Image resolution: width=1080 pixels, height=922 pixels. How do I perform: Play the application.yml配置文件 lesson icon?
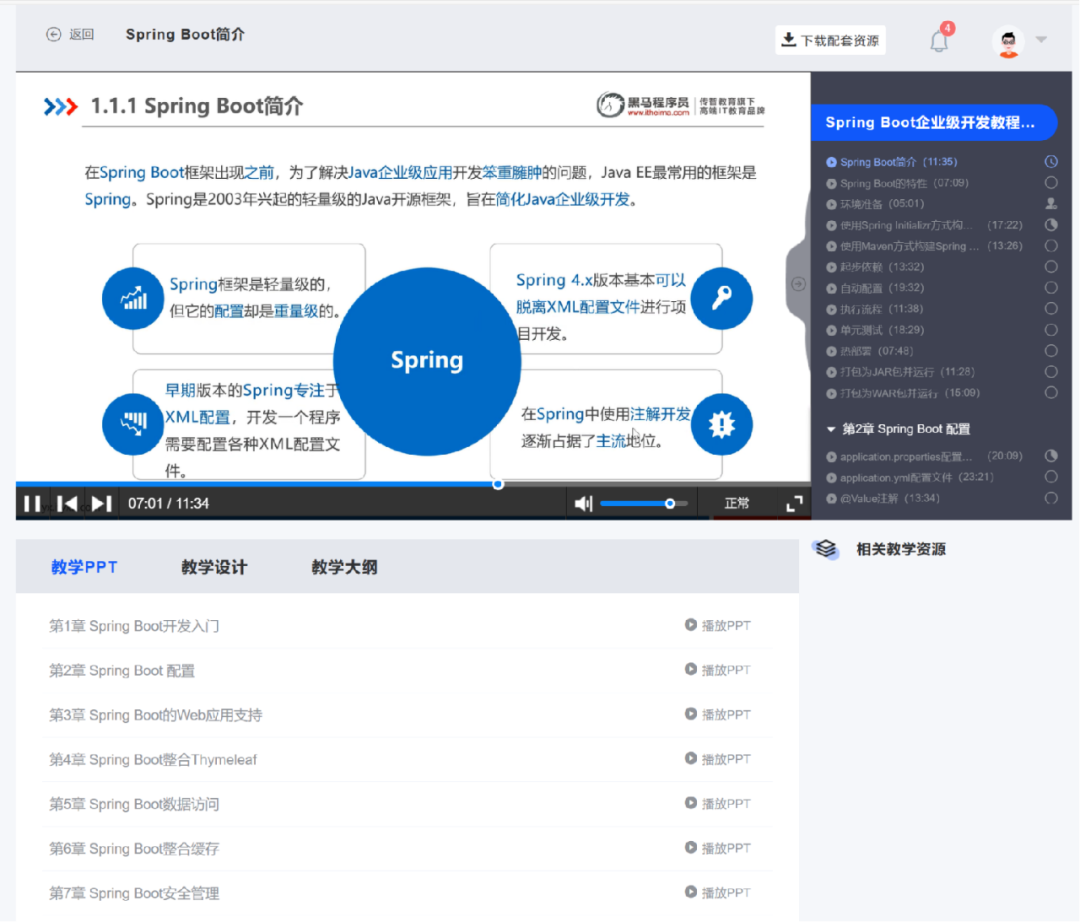click(831, 478)
